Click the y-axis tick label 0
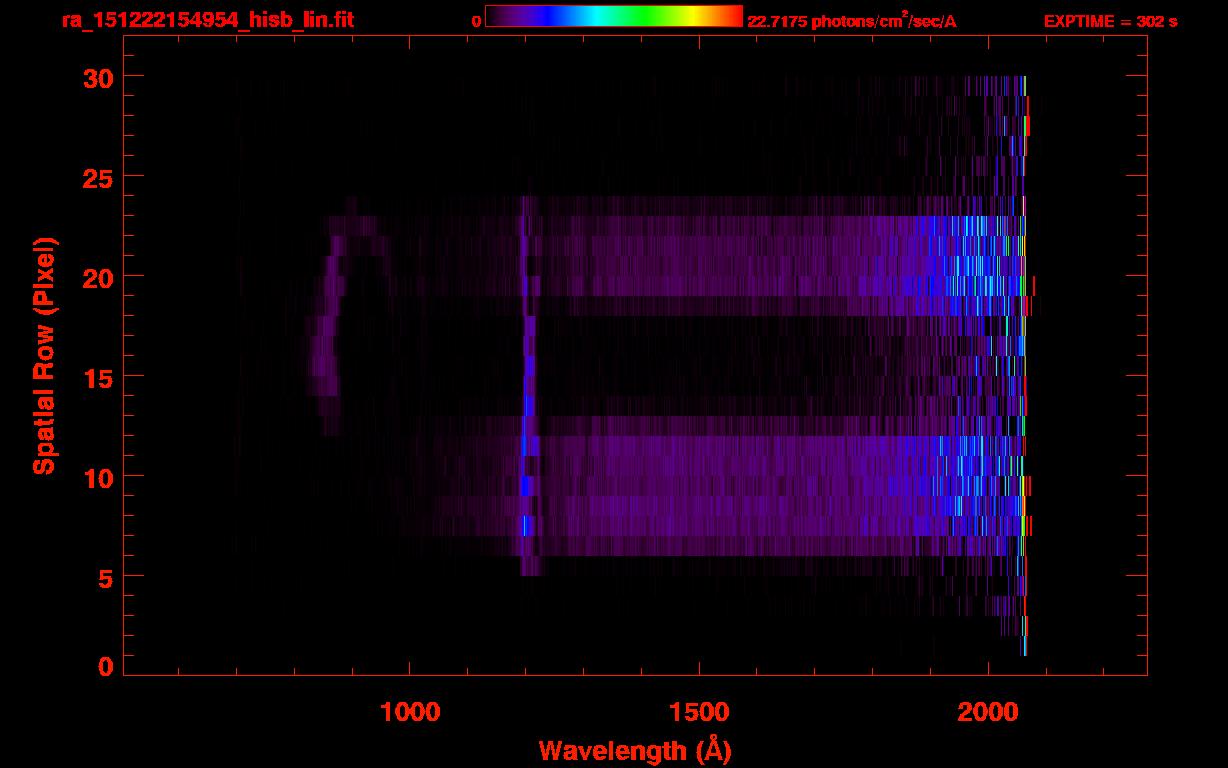This screenshot has height=768, width=1228. point(106,666)
